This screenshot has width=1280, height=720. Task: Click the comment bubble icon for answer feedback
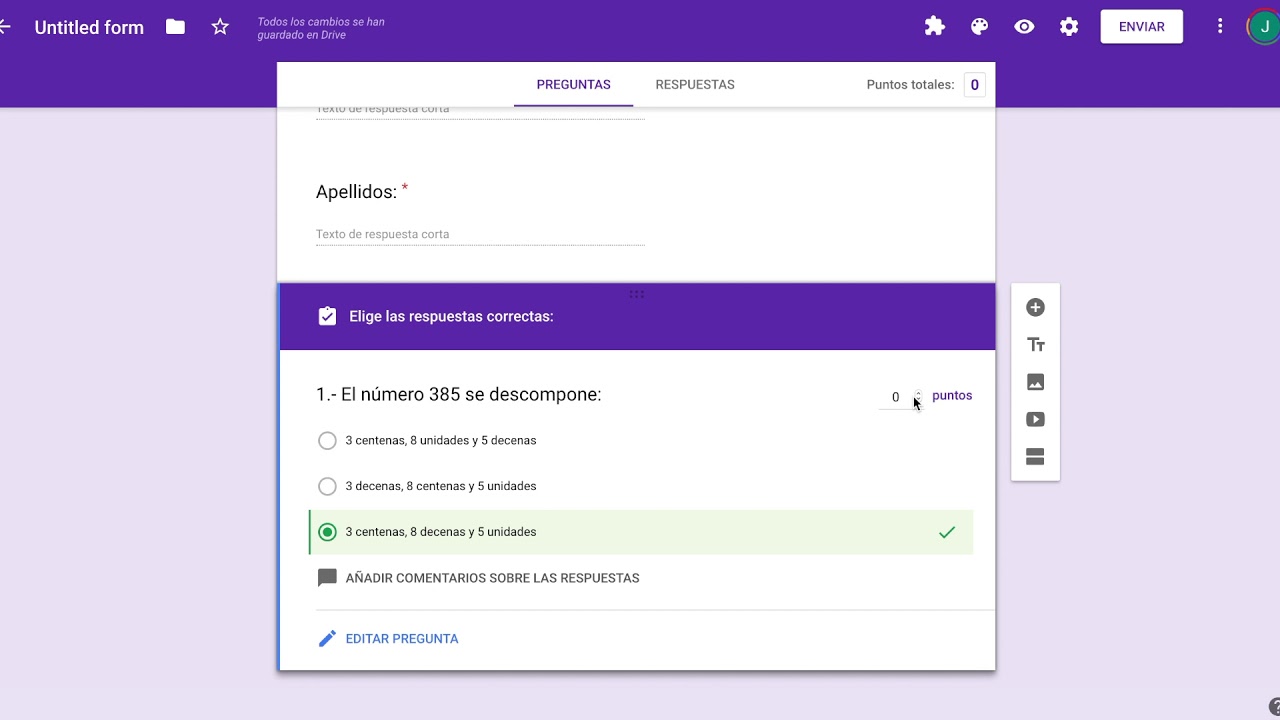(x=327, y=578)
